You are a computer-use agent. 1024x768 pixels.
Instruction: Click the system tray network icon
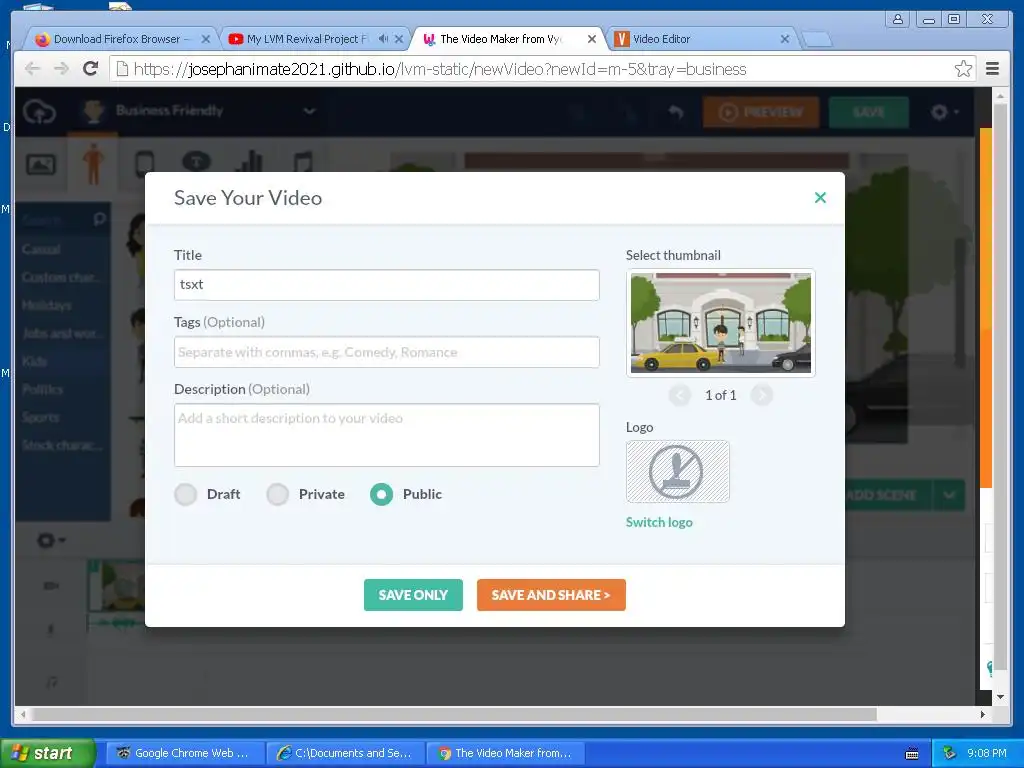pos(949,753)
